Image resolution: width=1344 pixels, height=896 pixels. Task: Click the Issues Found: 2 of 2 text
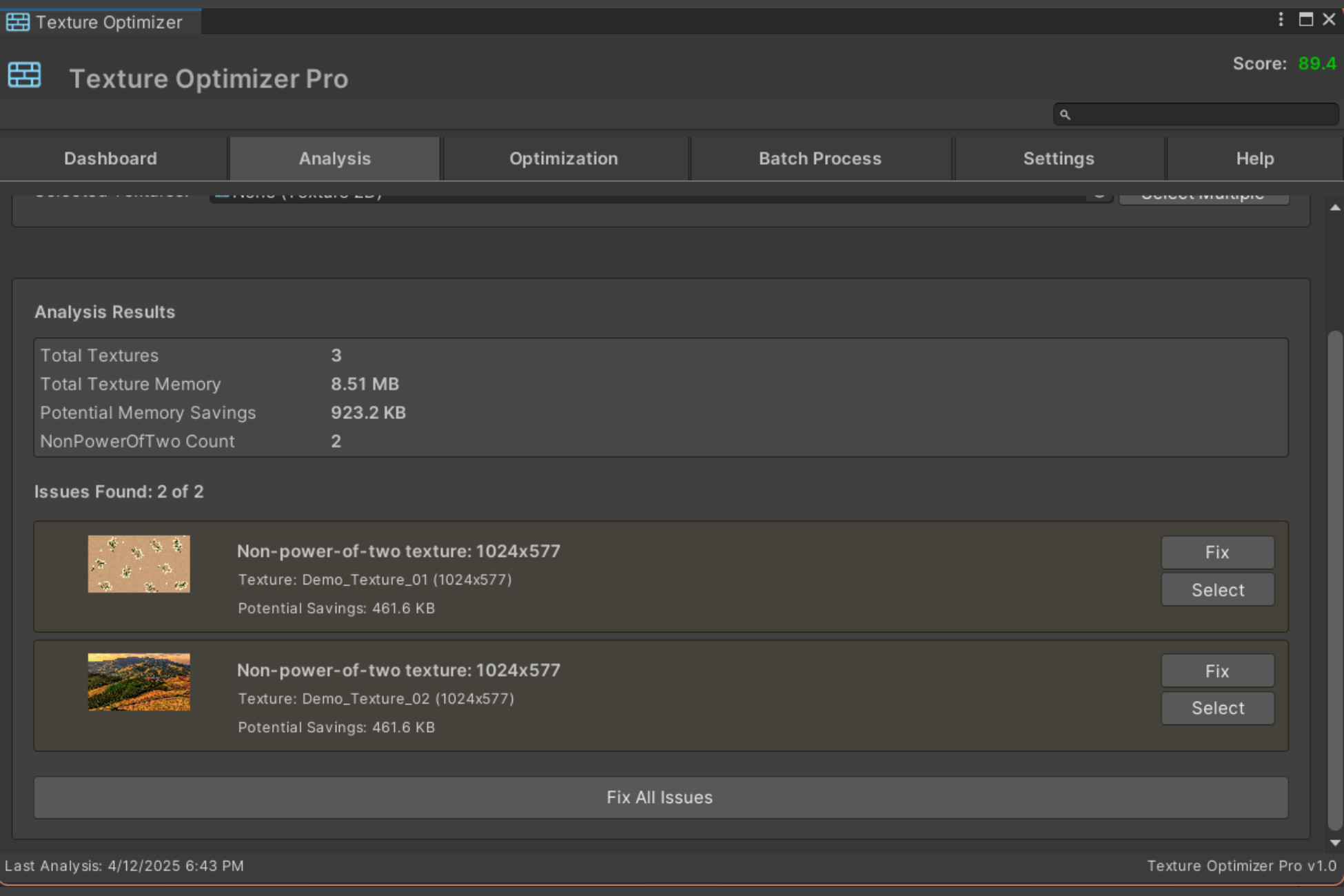119,491
